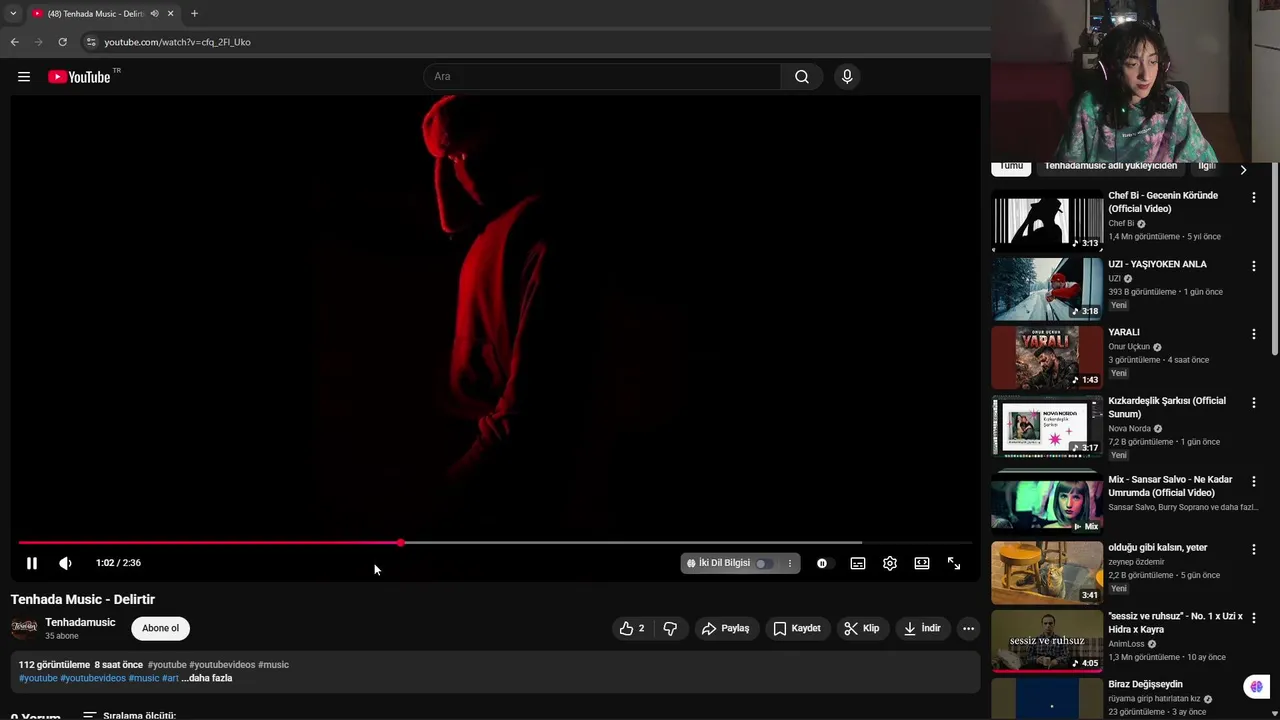
Task: Open the tab search dropdown arrow
Action: point(13,14)
